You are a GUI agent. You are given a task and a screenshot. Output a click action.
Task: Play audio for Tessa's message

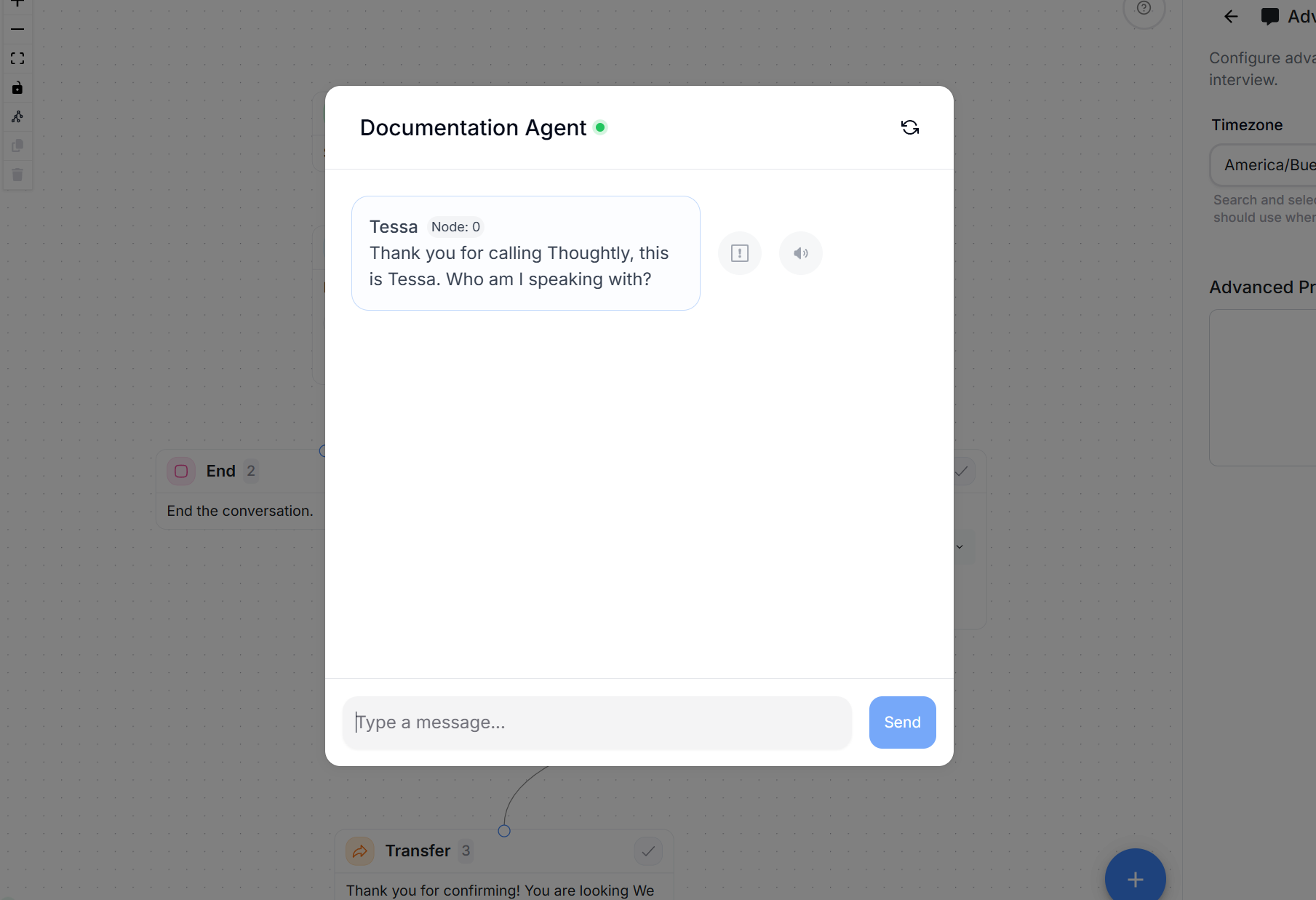pos(801,253)
